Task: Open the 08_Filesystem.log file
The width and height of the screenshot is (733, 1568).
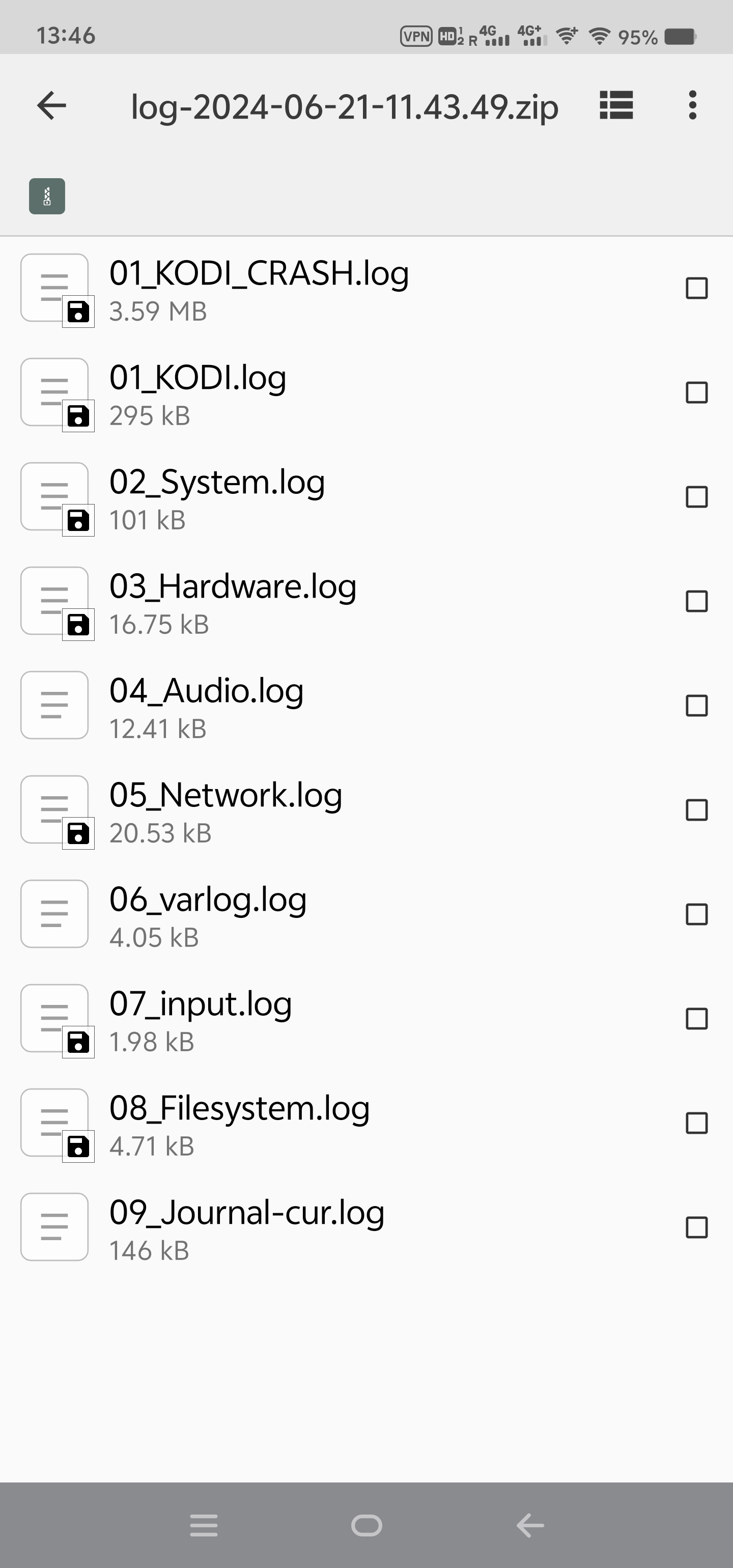Action: click(x=239, y=1108)
